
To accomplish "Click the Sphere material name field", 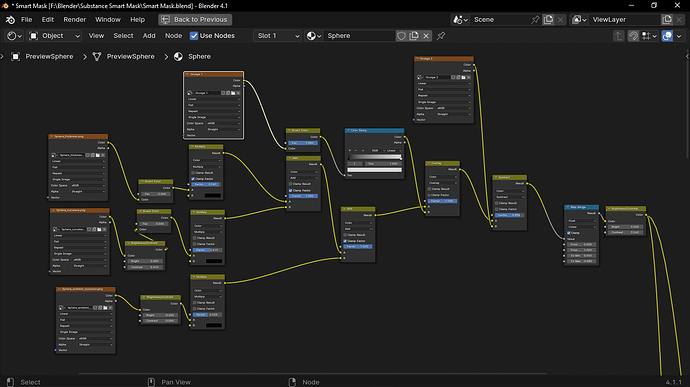I will click(x=359, y=36).
